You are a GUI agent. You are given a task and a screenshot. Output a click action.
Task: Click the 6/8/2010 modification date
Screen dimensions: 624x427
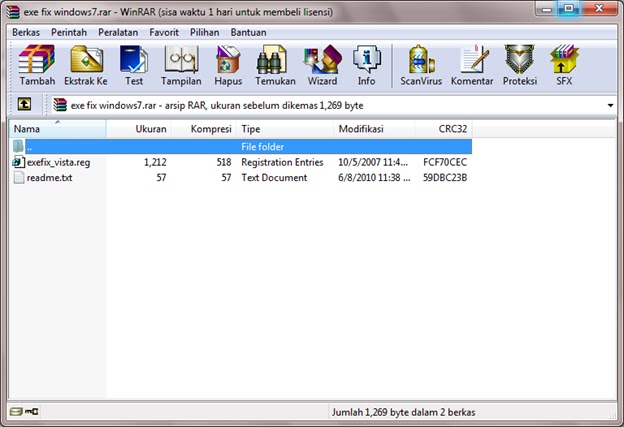pyautogui.click(x=374, y=177)
